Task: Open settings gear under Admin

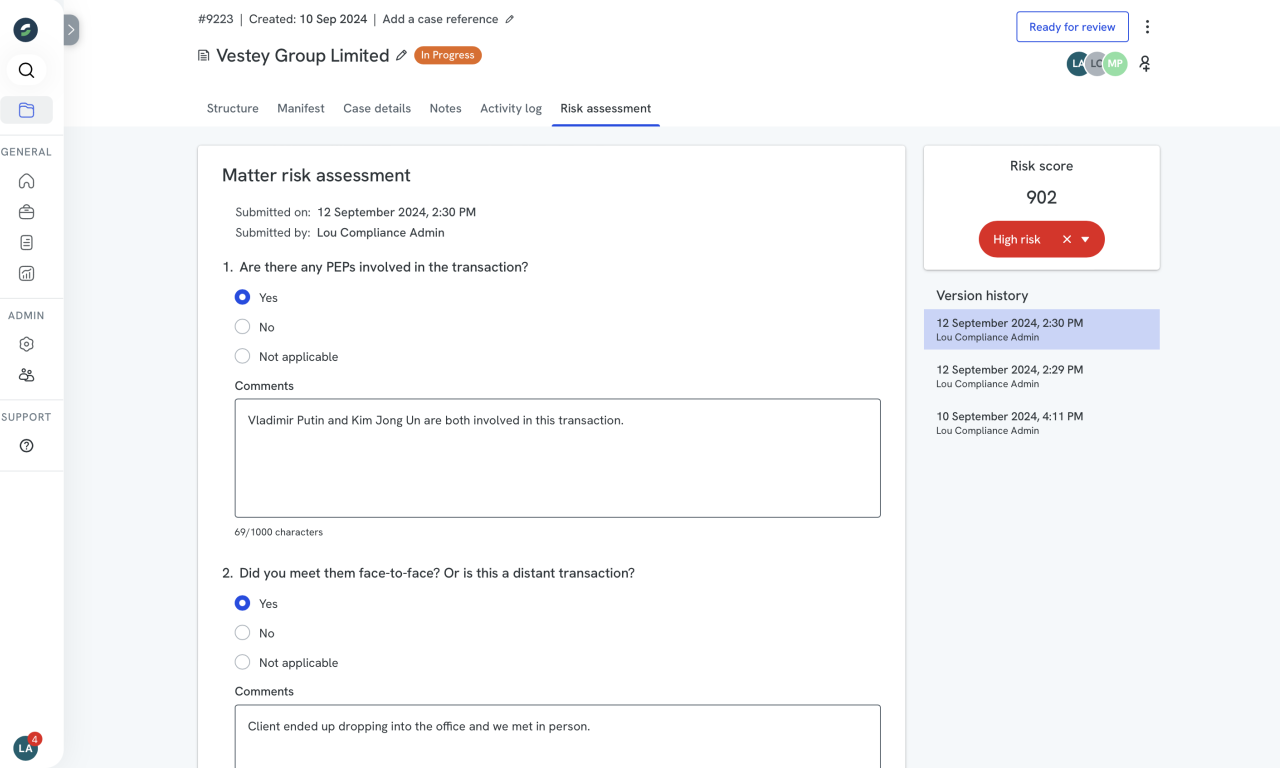Action: [26, 344]
